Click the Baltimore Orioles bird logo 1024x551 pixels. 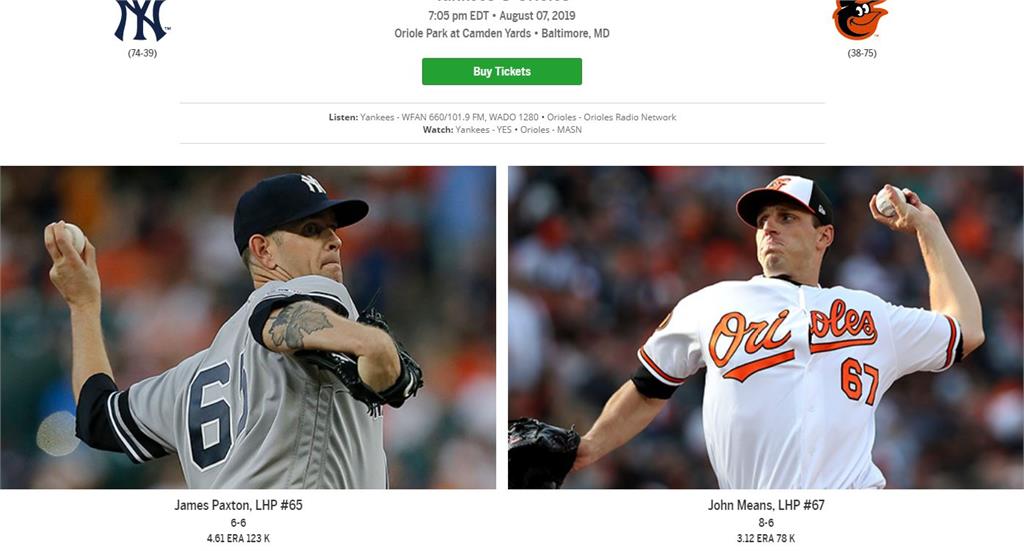coord(860,20)
